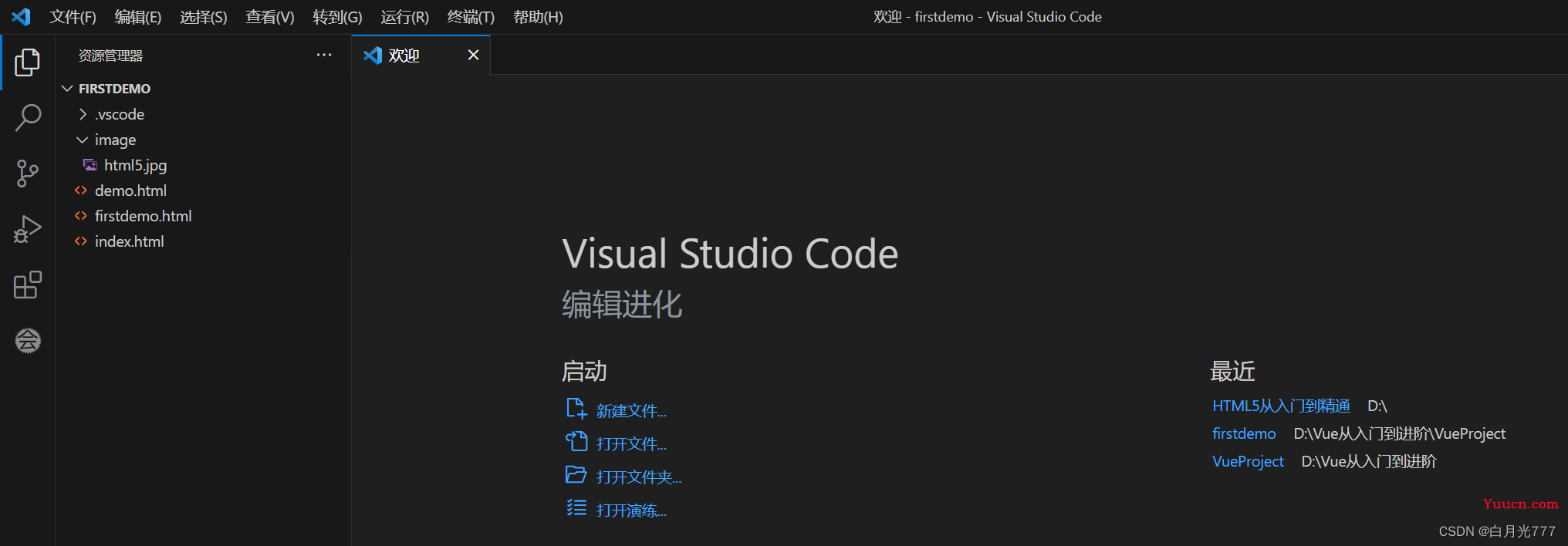Viewport: 1568px width, 546px height.
Task: Click the FIRSTDEMO section header label
Action: pyautogui.click(x=114, y=89)
